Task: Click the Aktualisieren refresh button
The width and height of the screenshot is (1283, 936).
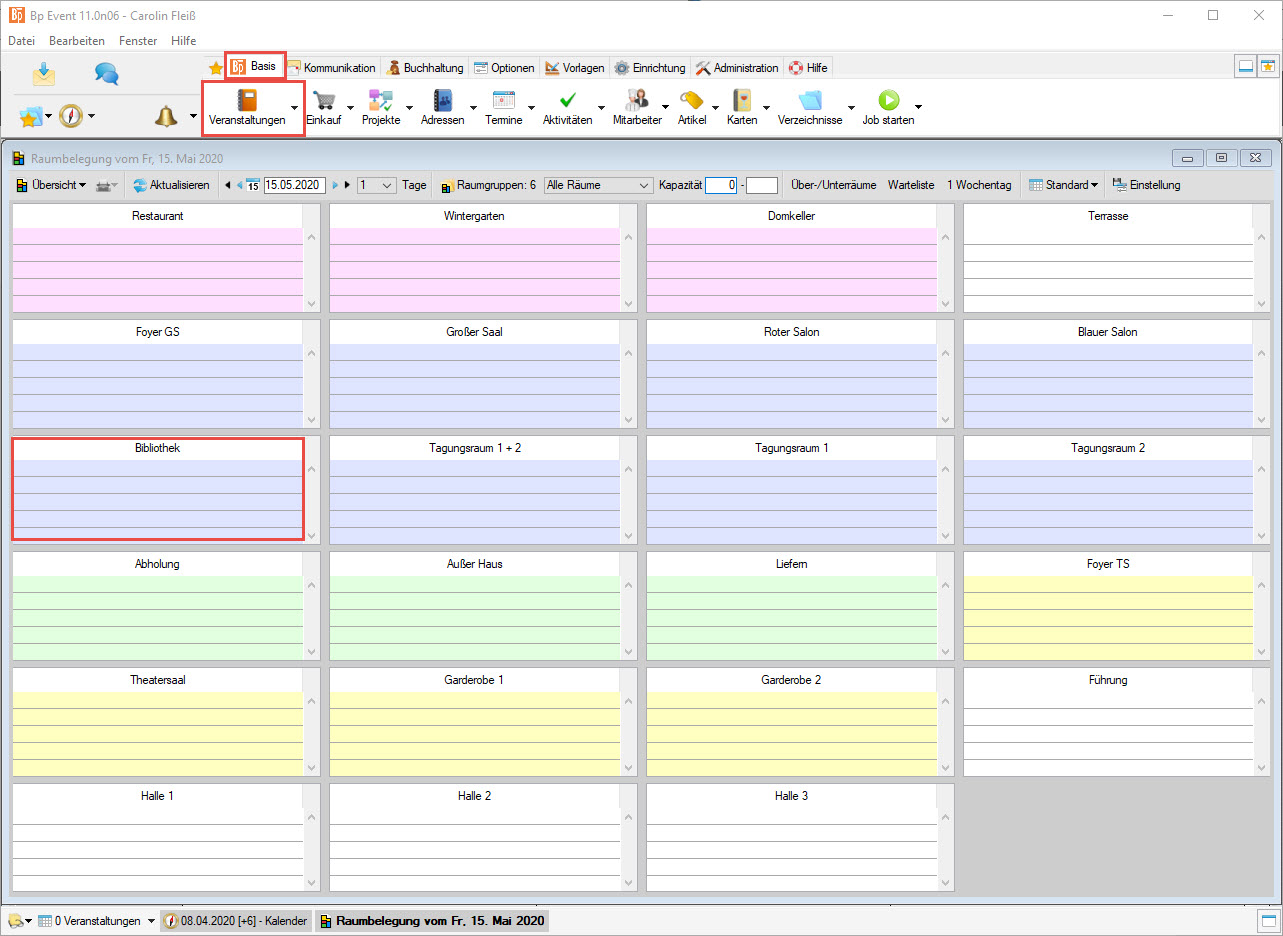Action: [171, 185]
